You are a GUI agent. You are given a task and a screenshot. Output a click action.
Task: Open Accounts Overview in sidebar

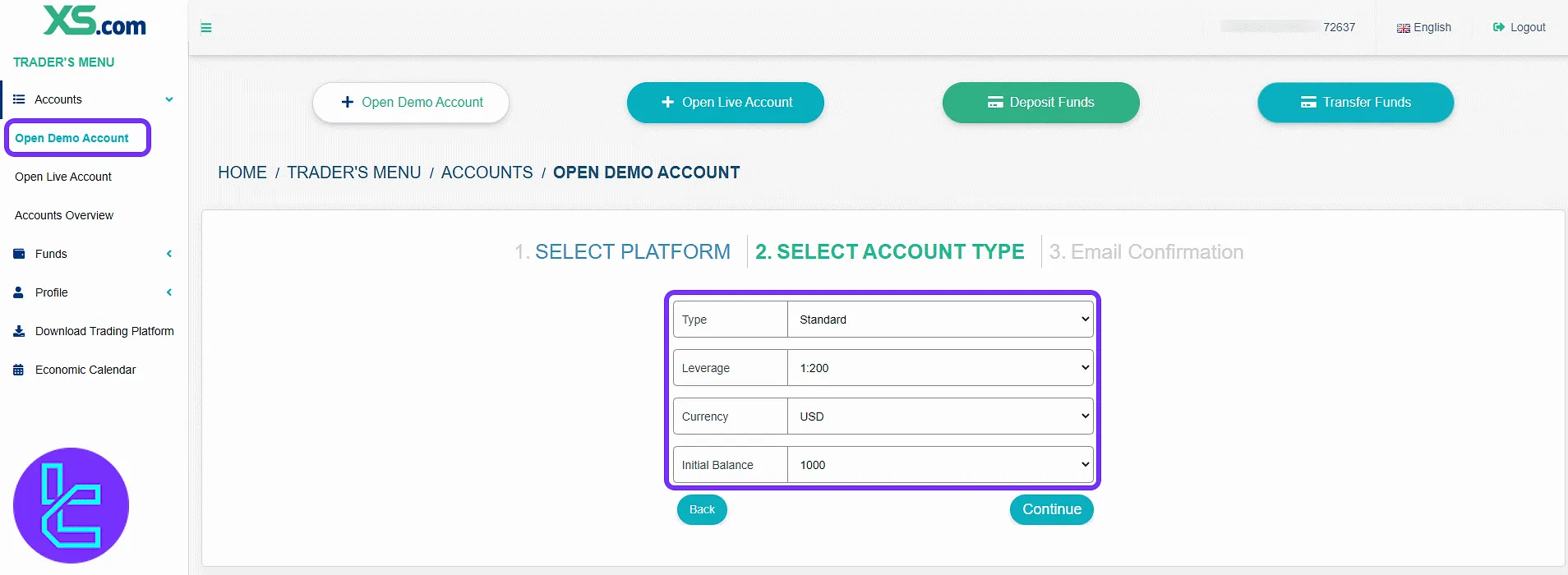click(64, 215)
